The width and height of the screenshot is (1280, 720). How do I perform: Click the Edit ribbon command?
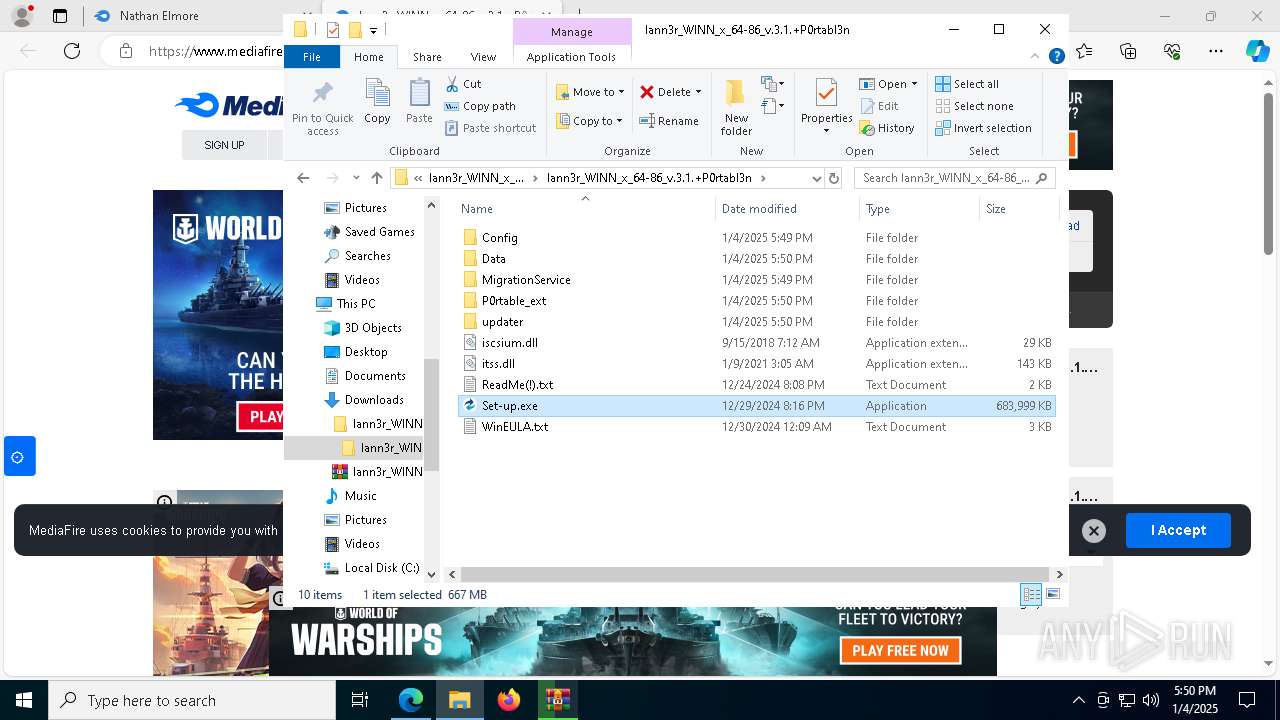point(878,106)
